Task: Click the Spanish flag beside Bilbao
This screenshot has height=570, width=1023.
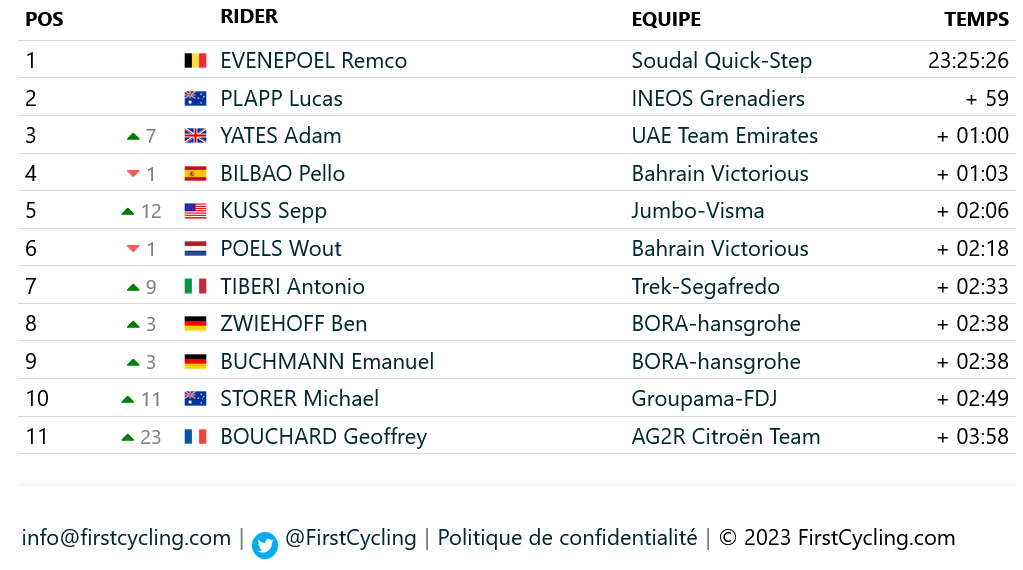Action: [x=195, y=174]
